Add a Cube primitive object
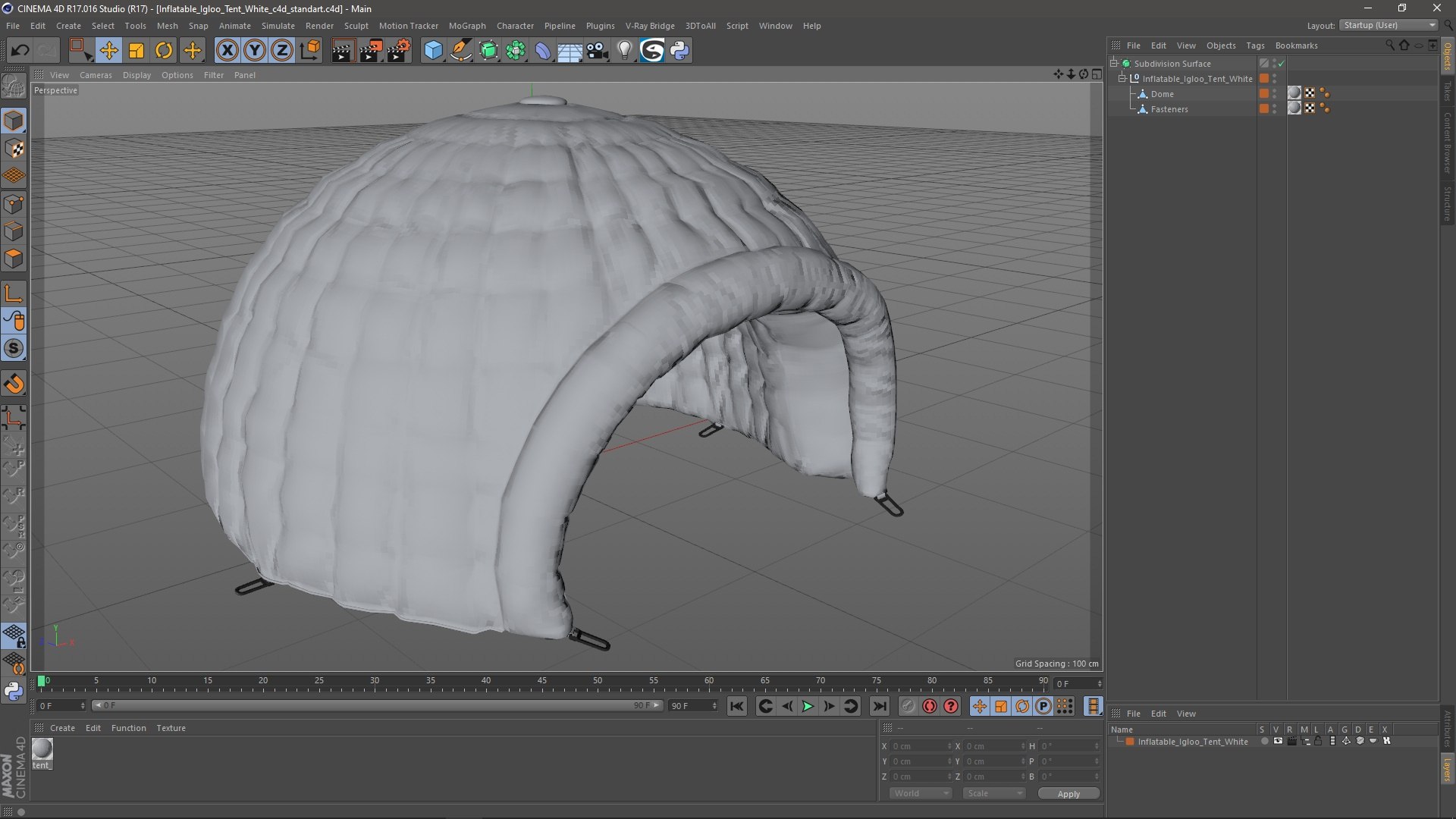Screen dimensions: 1456x819 click(433, 51)
